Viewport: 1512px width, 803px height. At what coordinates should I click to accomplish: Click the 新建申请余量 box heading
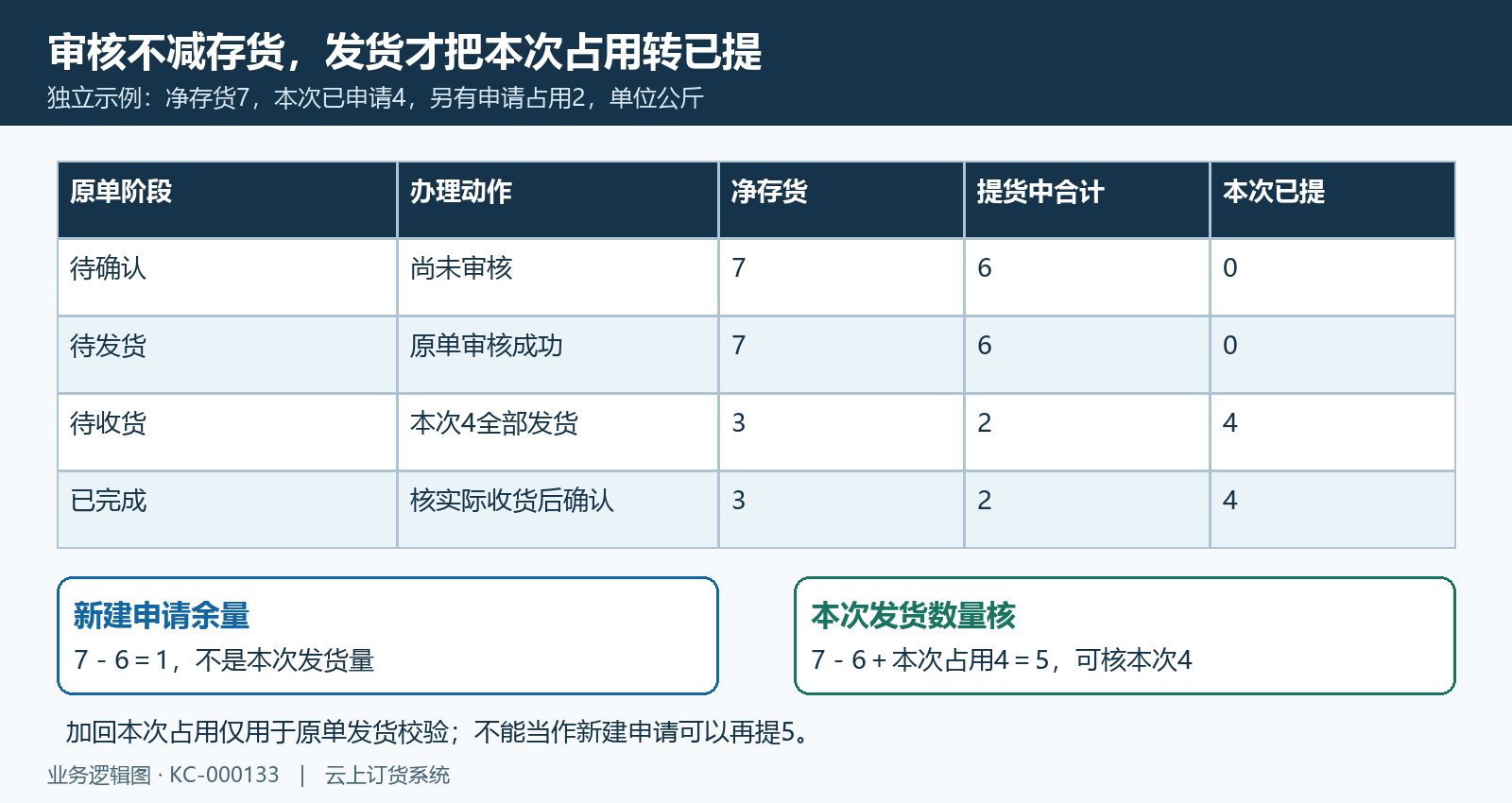pyautogui.click(x=162, y=616)
